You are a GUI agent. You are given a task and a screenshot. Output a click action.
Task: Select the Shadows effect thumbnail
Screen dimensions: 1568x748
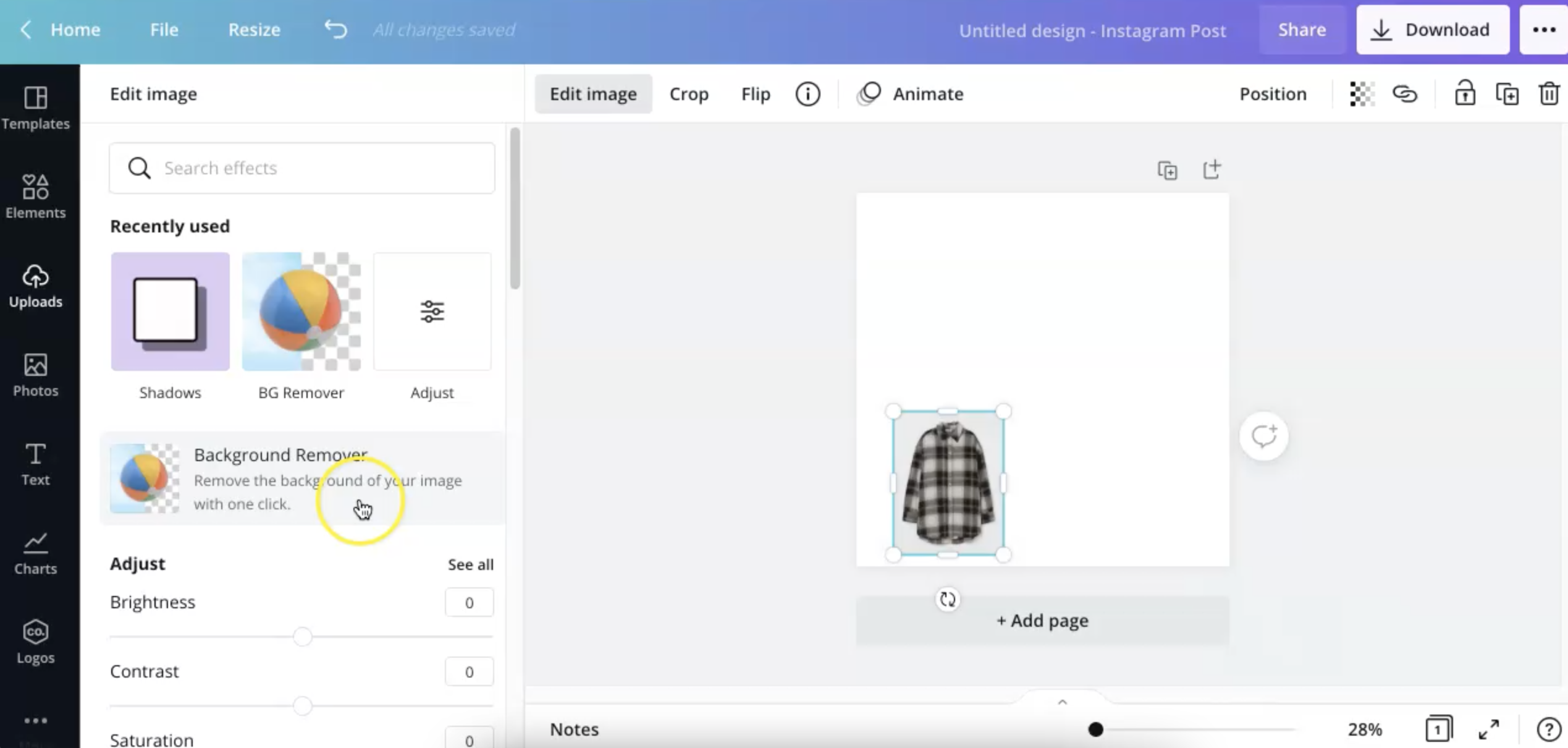170,312
